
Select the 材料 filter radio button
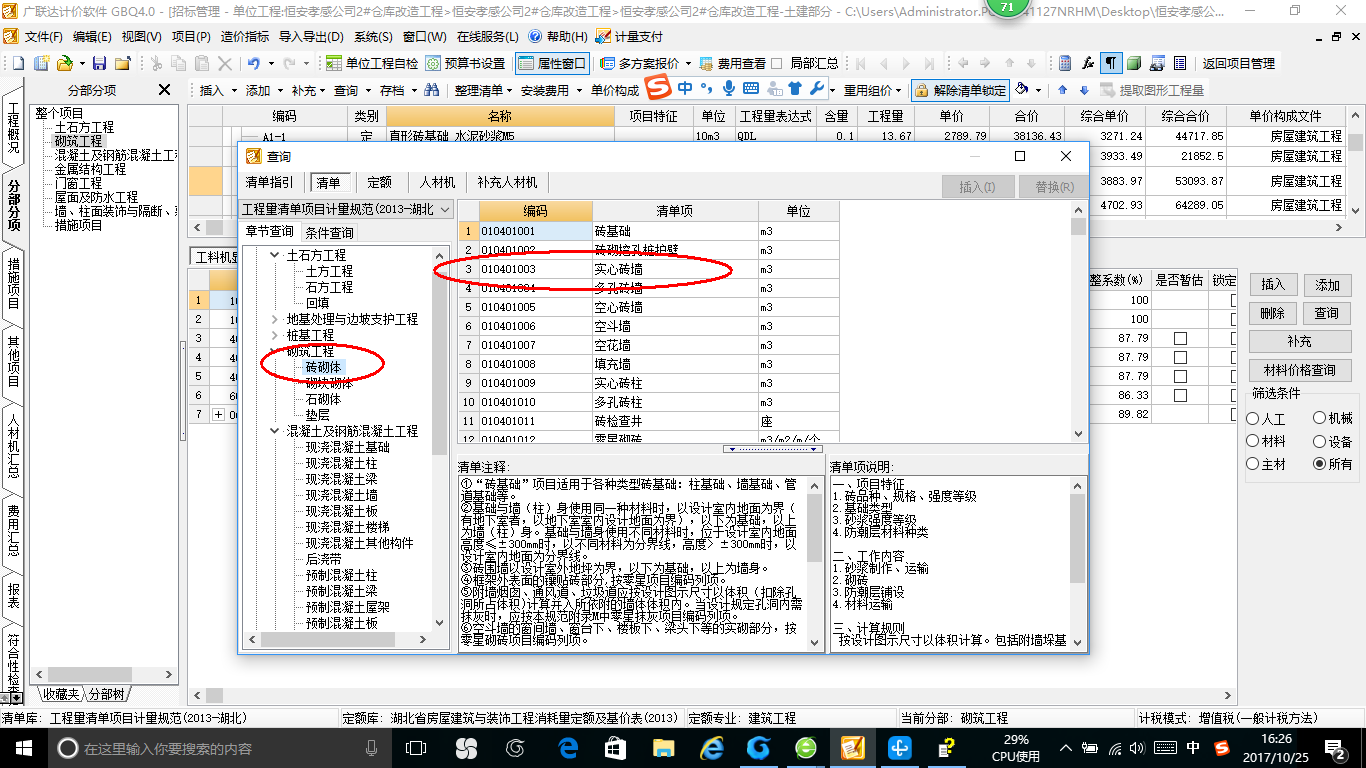point(1253,441)
